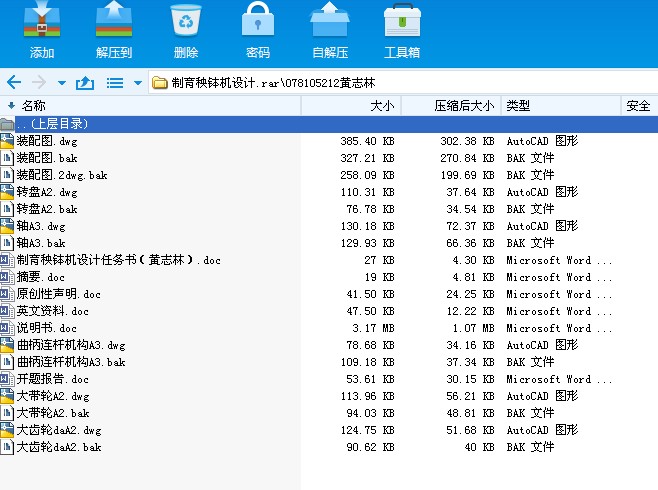Click size value 258.09 KB
Screen dimensions: 658x490
click(367, 175)
